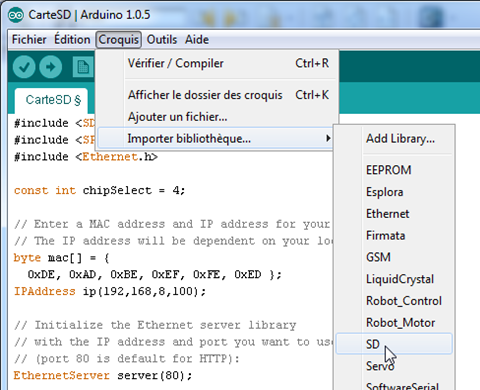Choose Ajouter un fichier... entry

coord(217,117)
